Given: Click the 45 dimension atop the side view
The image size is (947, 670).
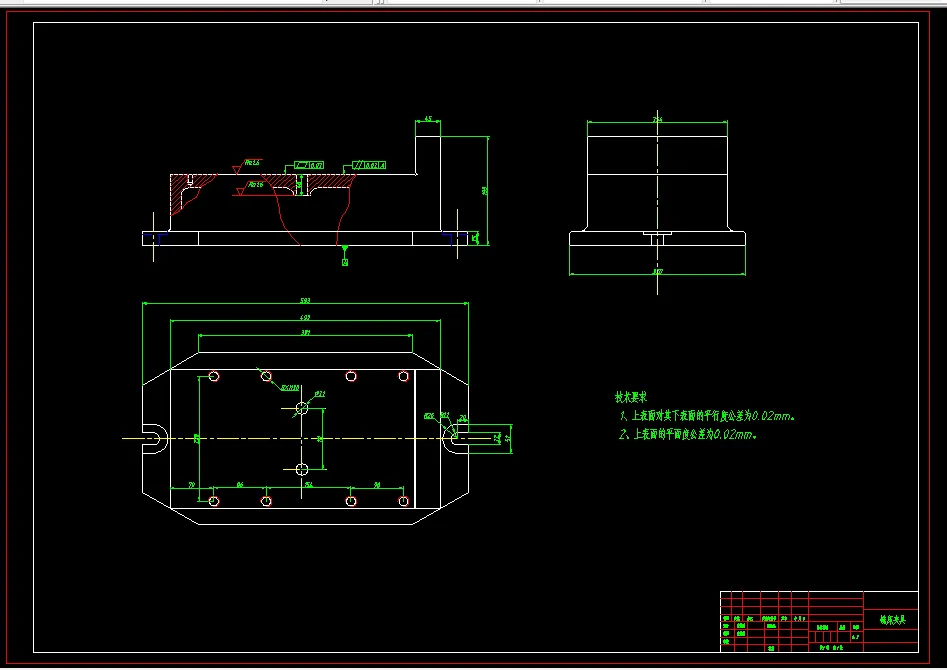Looking at the screenshot, I should click(x=428, y=119).
